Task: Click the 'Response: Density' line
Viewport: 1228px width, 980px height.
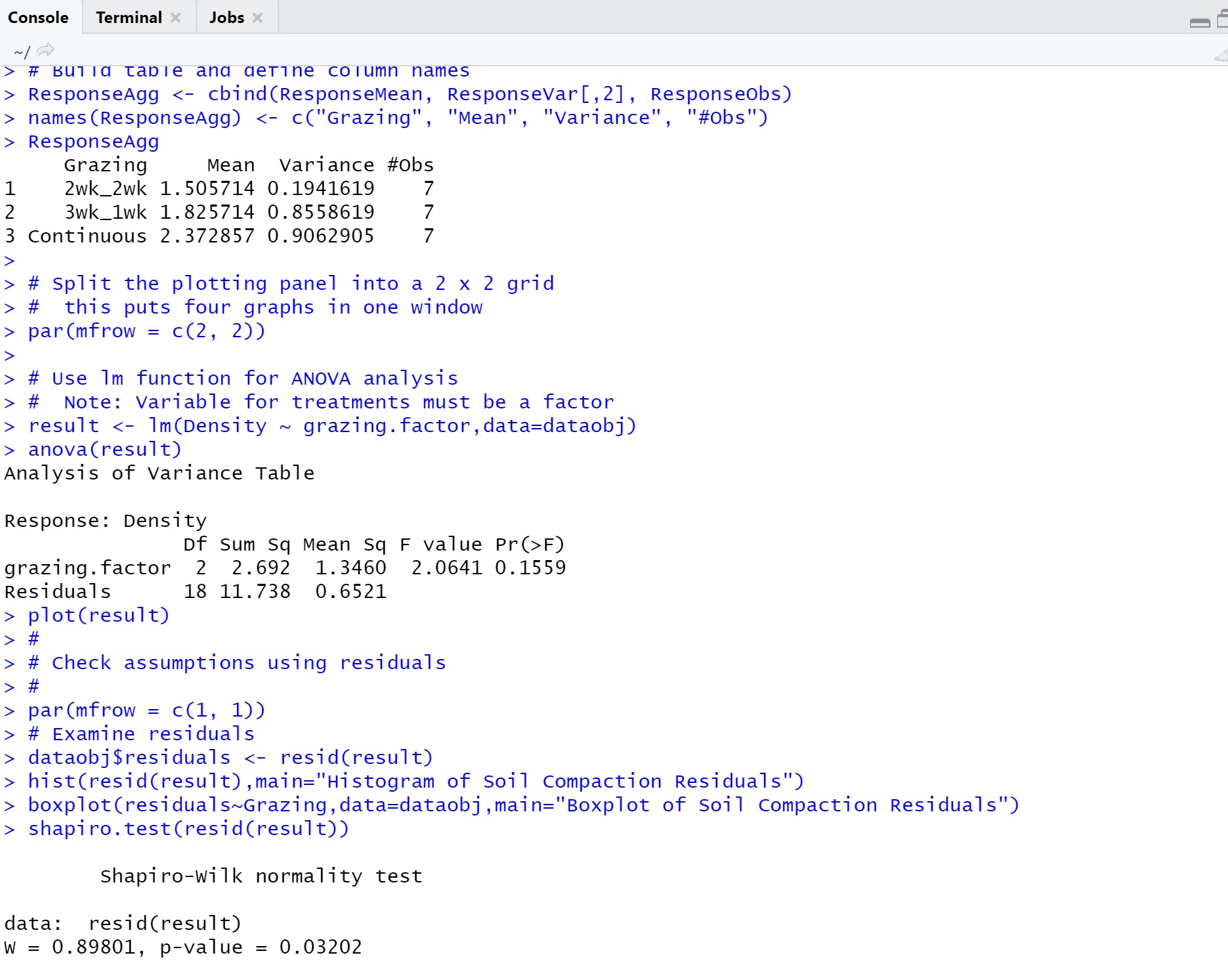Action: (105, 521)
